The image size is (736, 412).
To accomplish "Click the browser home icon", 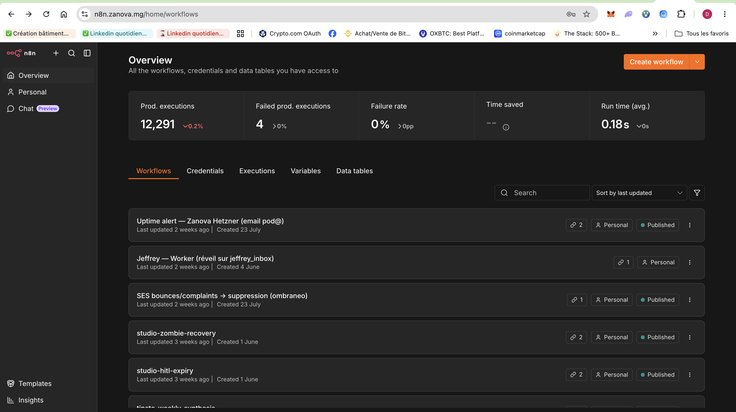I will coord(64,14).
